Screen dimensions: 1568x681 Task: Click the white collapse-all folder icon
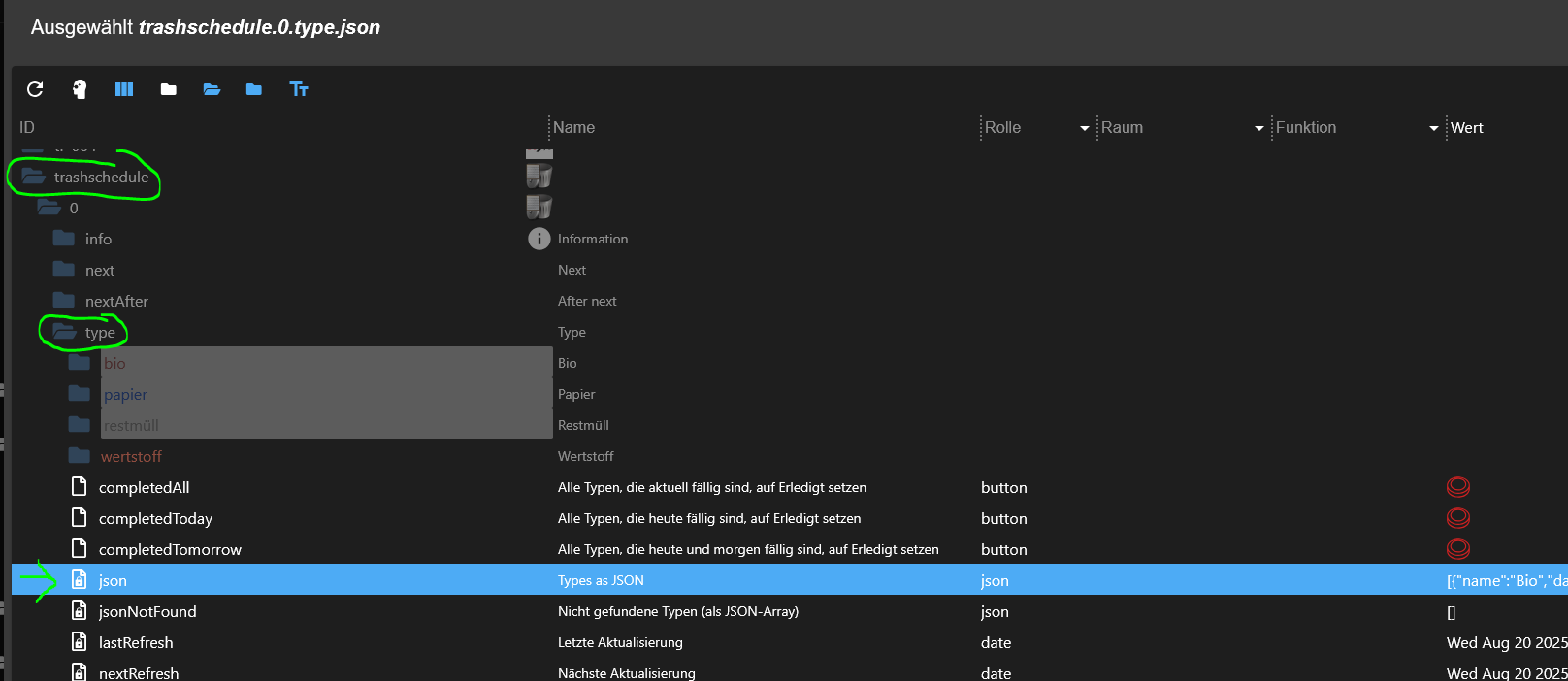(x=168, y=89)
